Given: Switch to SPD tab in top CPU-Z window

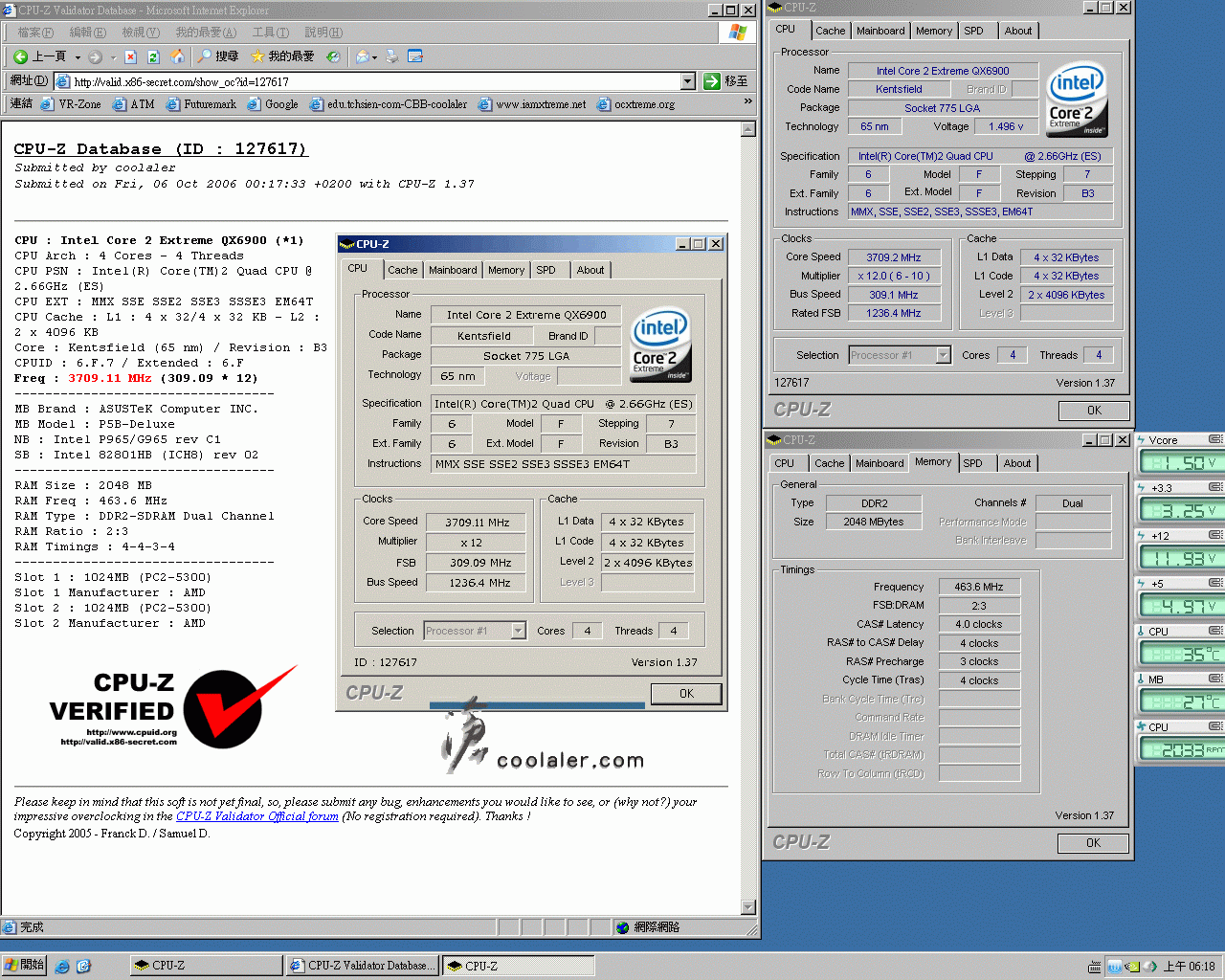Looking at the screenshot, I should click(x=973, y=31).
